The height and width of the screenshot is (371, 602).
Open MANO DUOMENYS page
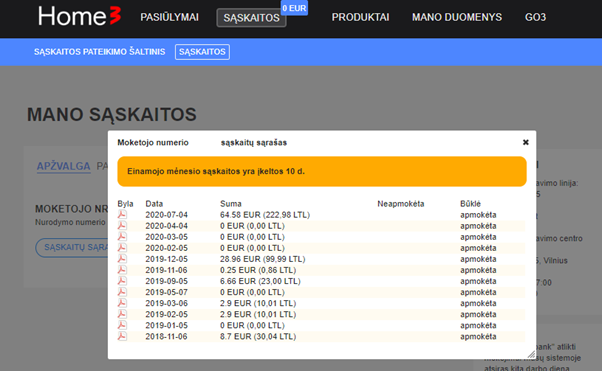tap(457, 17)
